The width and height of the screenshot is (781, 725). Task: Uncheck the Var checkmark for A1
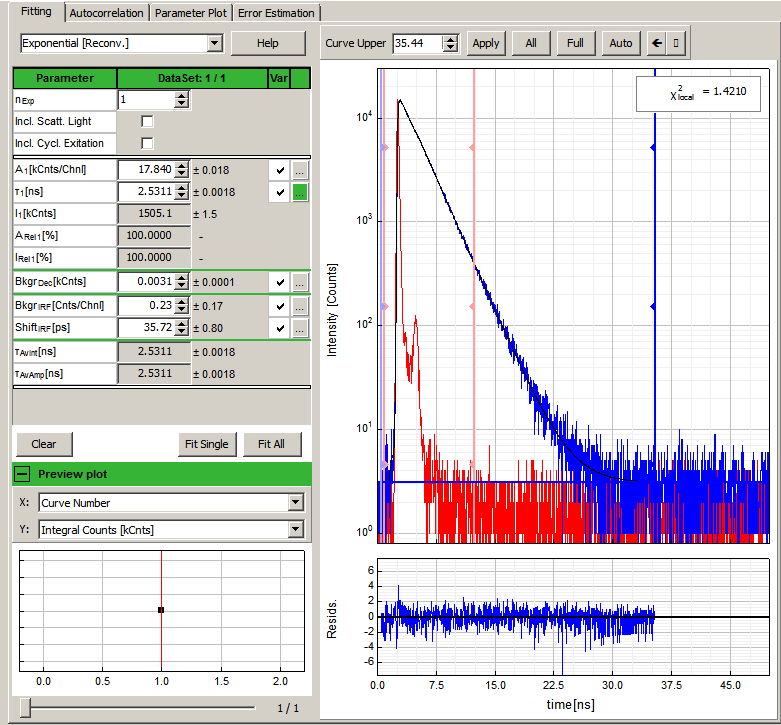(281, 170)
